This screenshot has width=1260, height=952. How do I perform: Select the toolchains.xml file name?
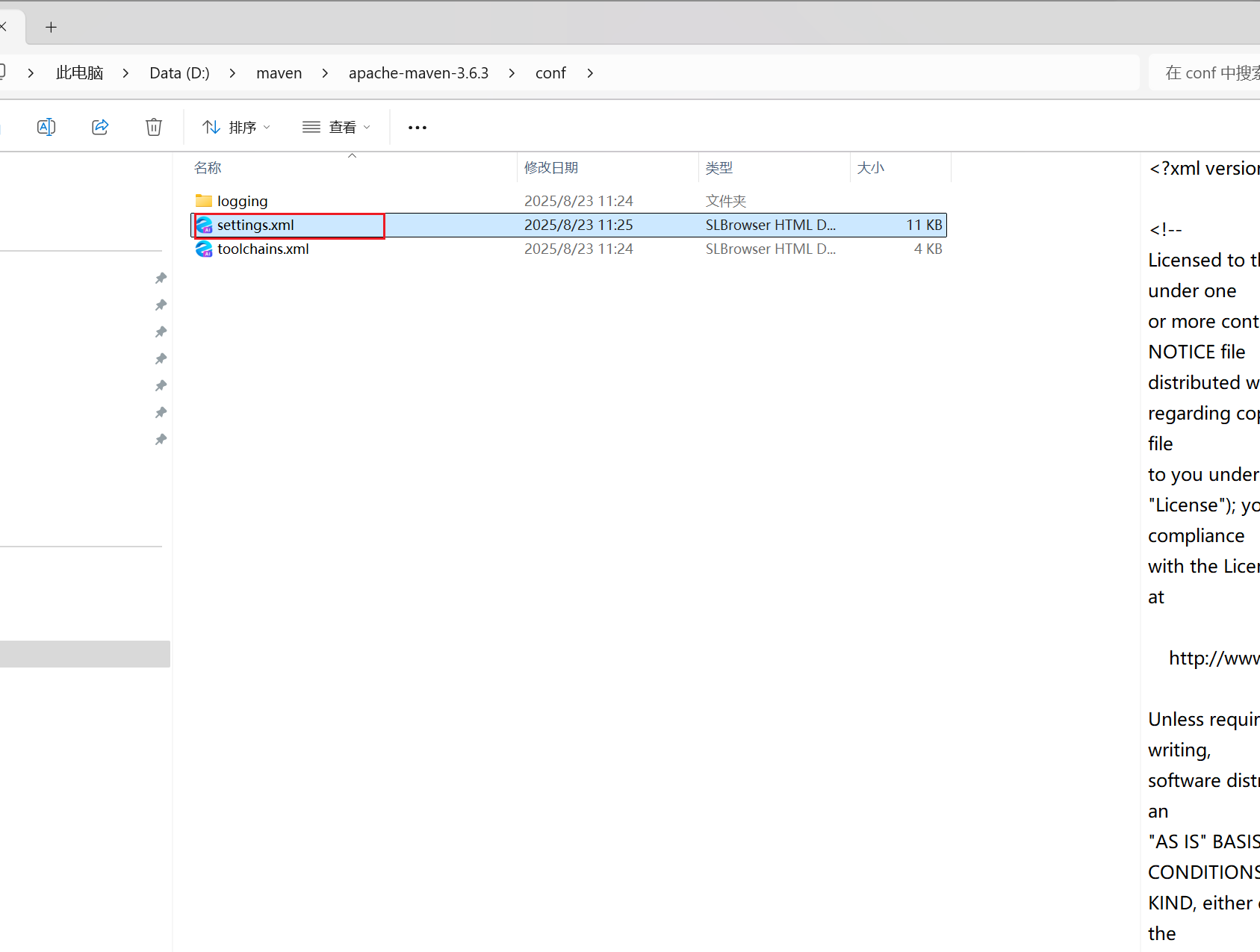coord(263,249)
